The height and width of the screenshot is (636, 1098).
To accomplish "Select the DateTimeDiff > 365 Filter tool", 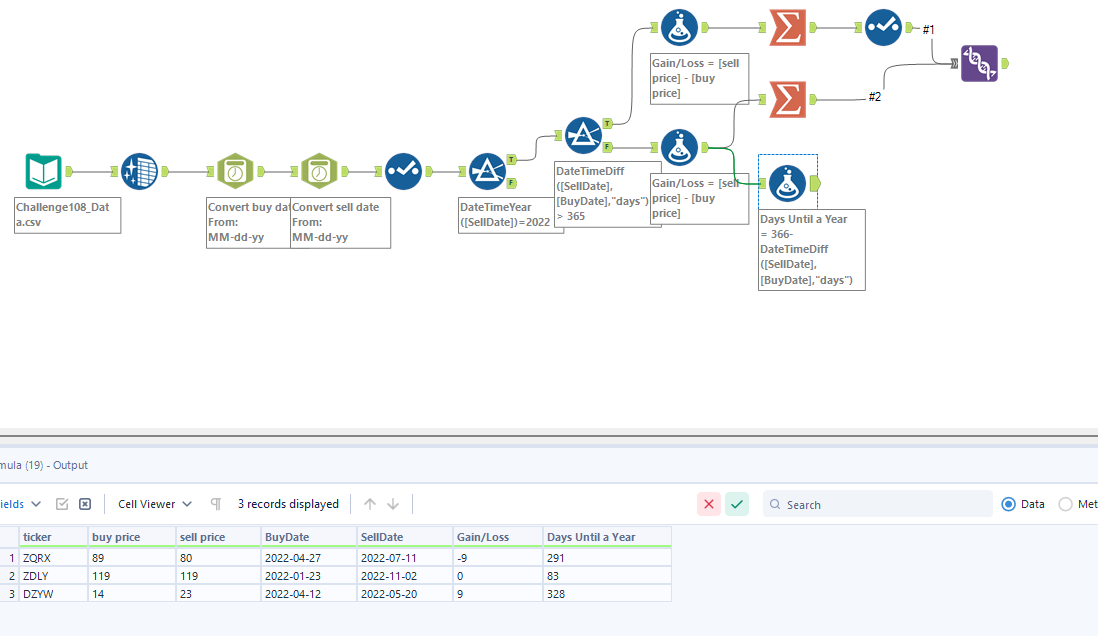I will (583, 135).
